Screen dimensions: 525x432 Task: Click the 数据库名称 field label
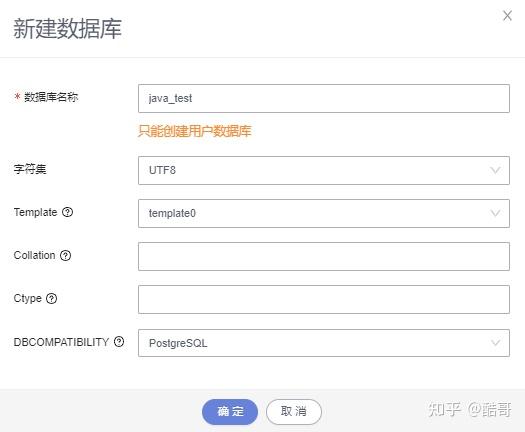coord(51,97)
